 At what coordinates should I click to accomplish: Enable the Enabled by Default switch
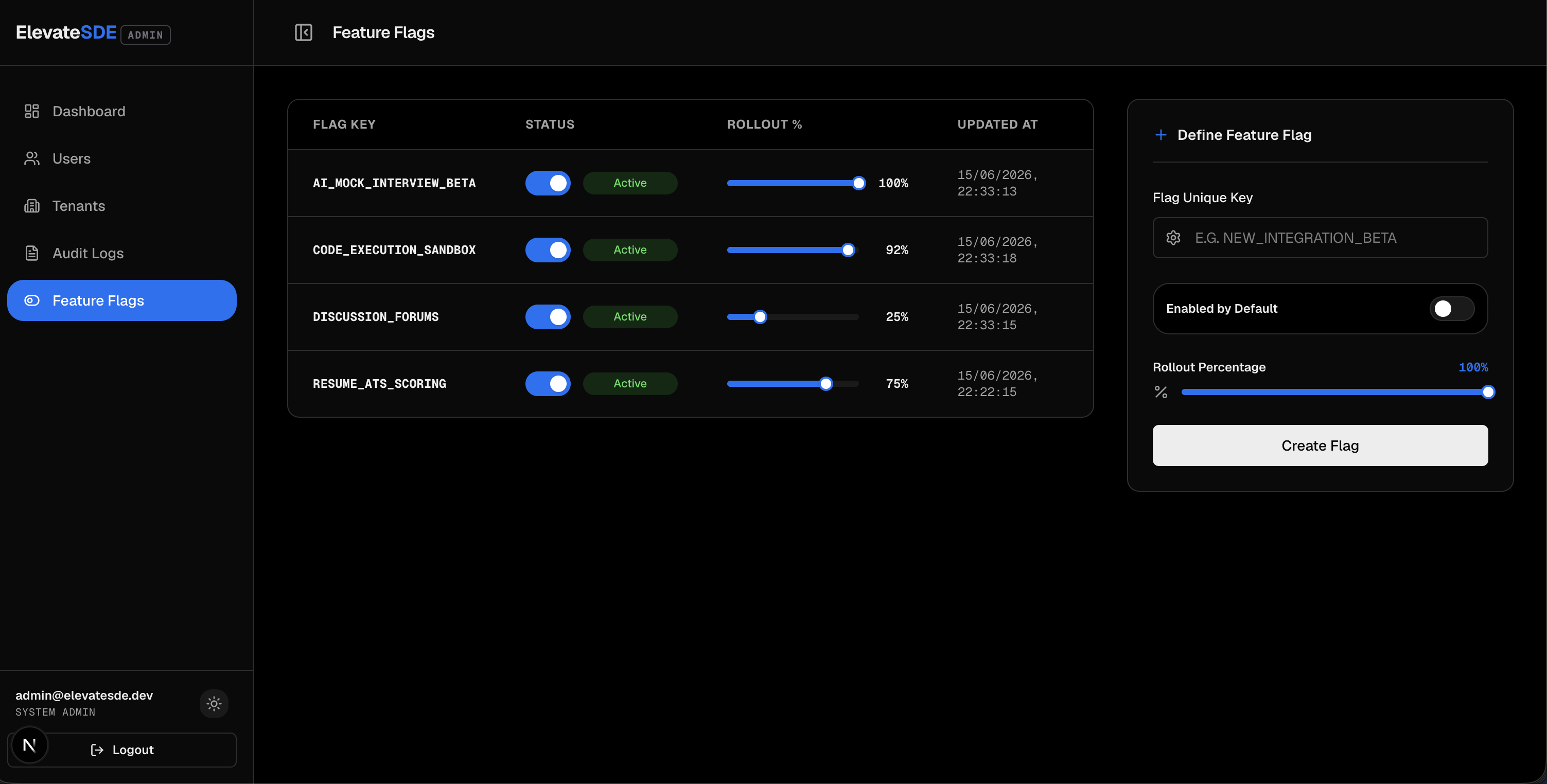[1451, 309]
